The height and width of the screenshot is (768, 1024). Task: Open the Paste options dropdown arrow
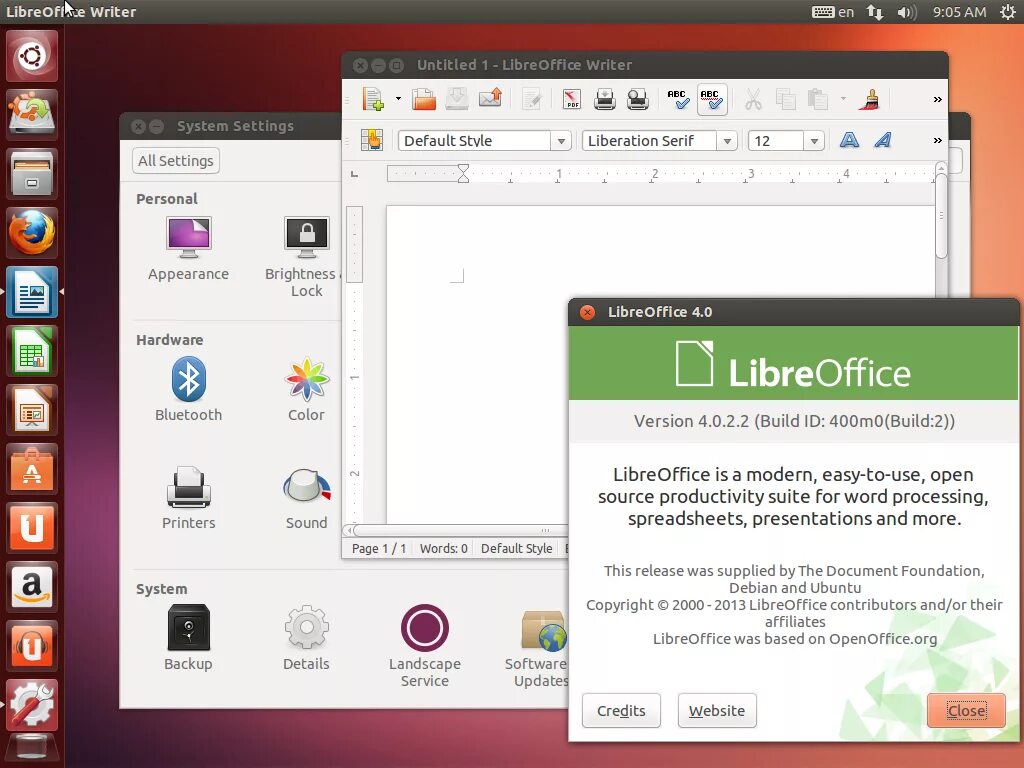(843, 99)
